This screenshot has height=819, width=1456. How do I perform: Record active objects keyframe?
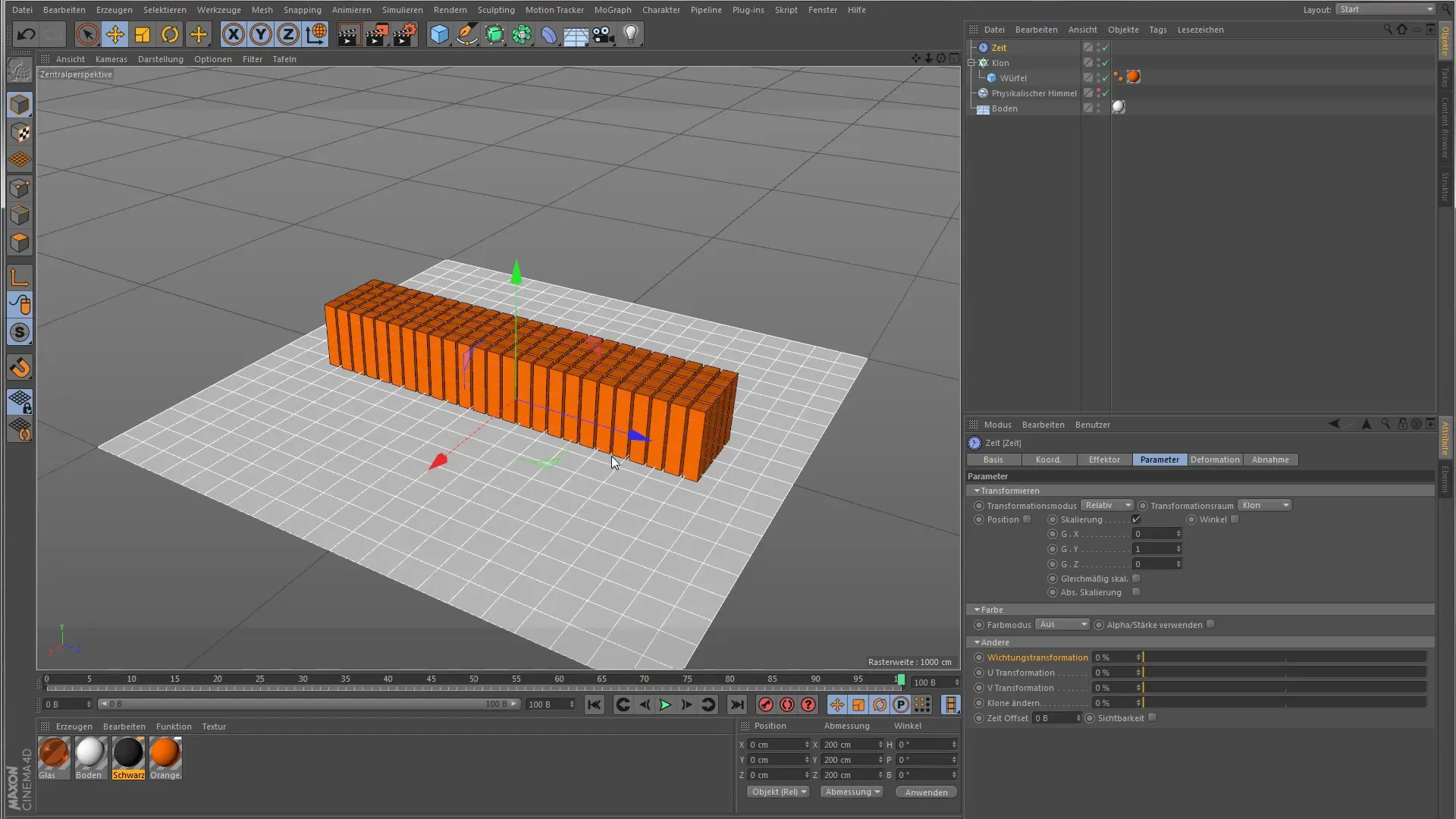coord(766,704)
